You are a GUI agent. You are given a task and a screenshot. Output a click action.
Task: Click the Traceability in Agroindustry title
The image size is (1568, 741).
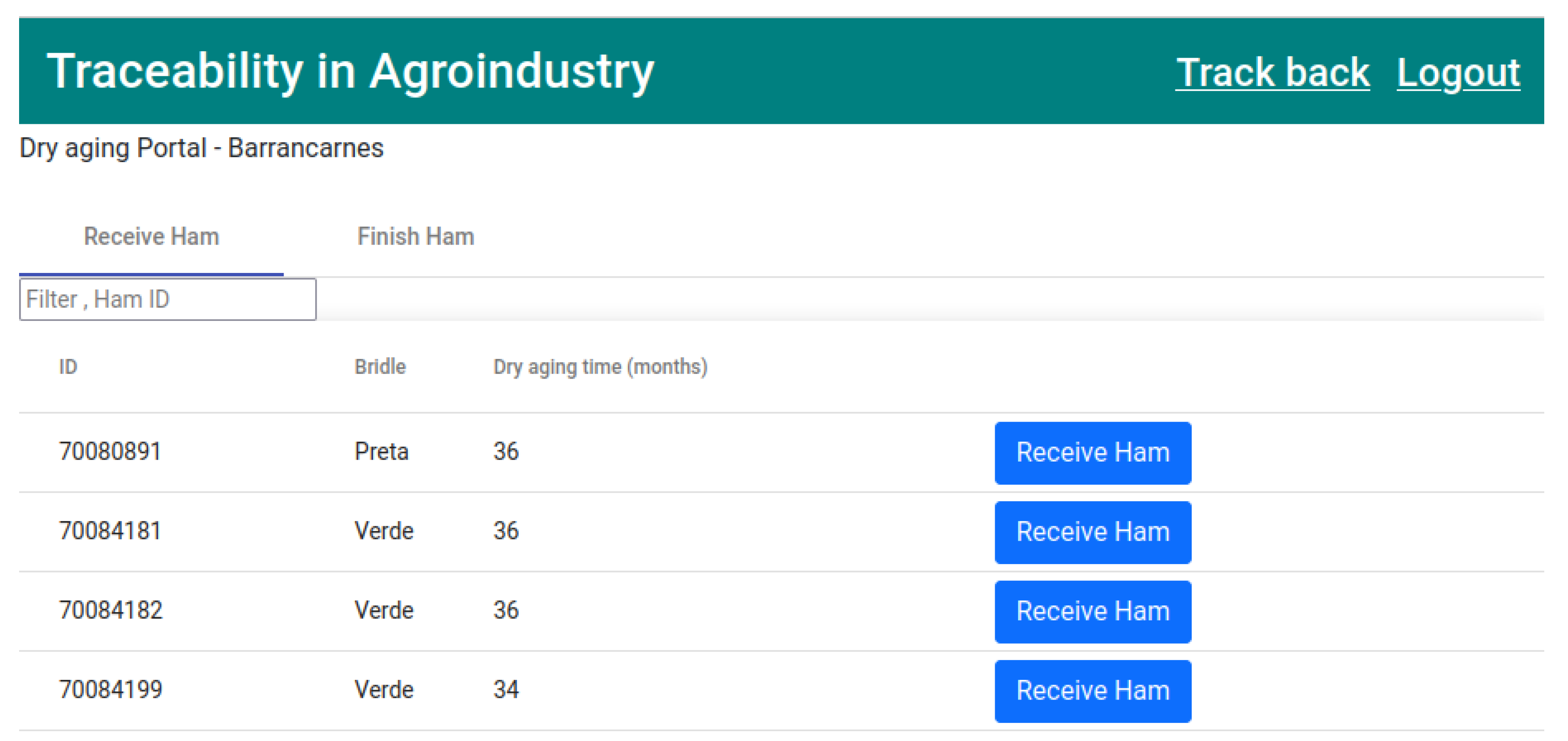(350, 71)
